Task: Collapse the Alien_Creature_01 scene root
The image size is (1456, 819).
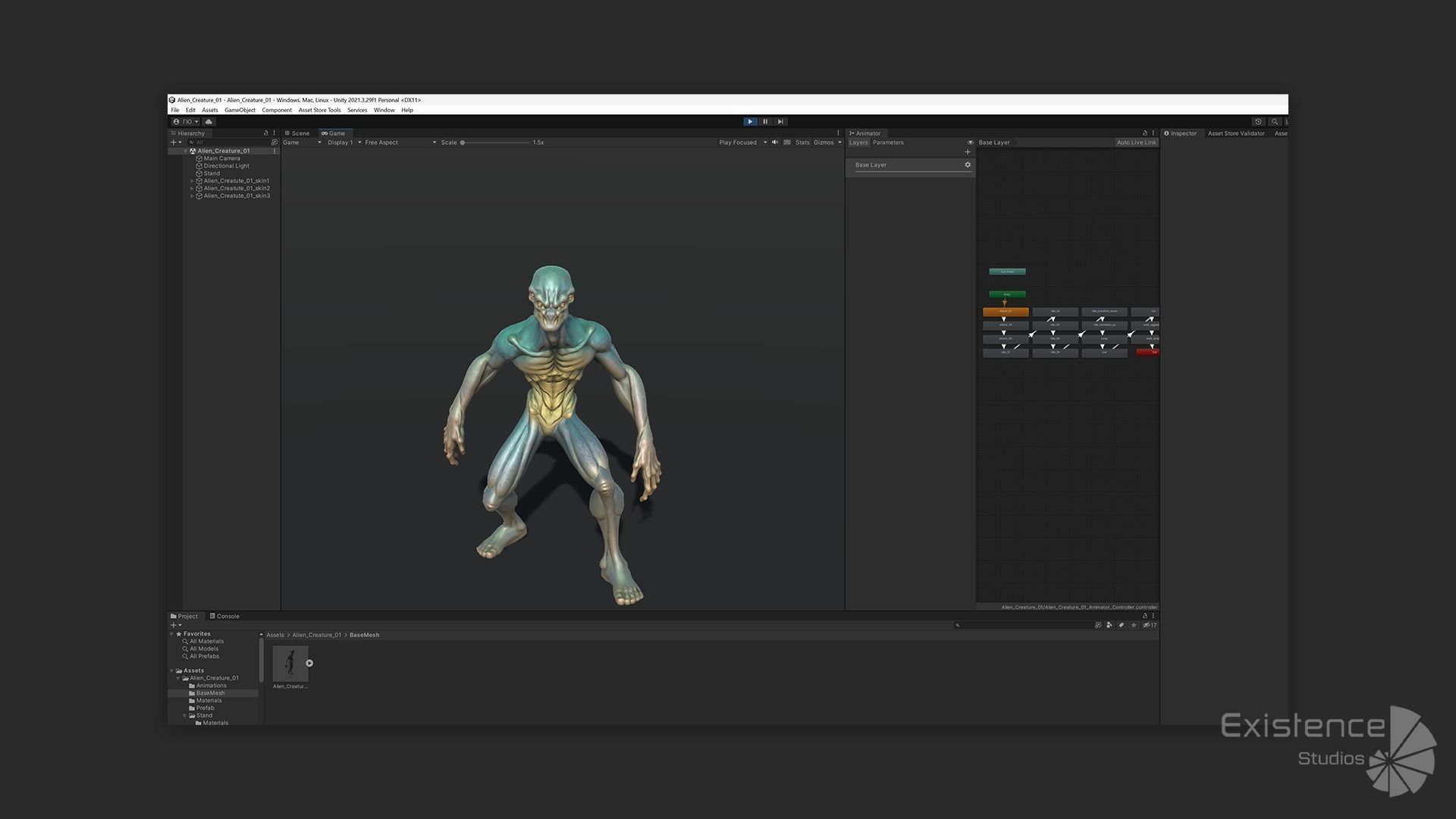Action: pos(185,151)
